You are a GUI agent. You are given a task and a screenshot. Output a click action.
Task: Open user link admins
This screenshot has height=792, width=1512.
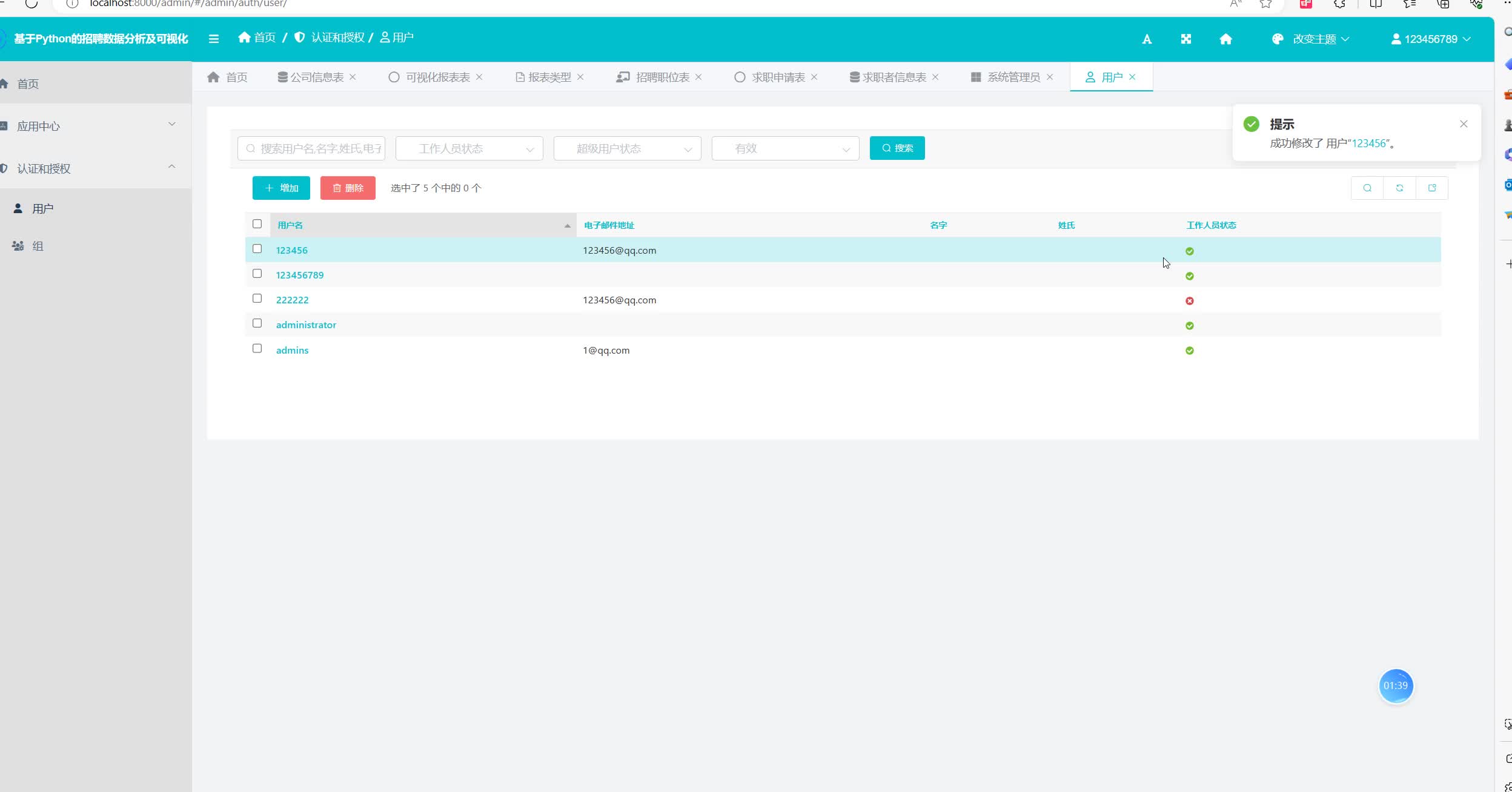[292, 350]
